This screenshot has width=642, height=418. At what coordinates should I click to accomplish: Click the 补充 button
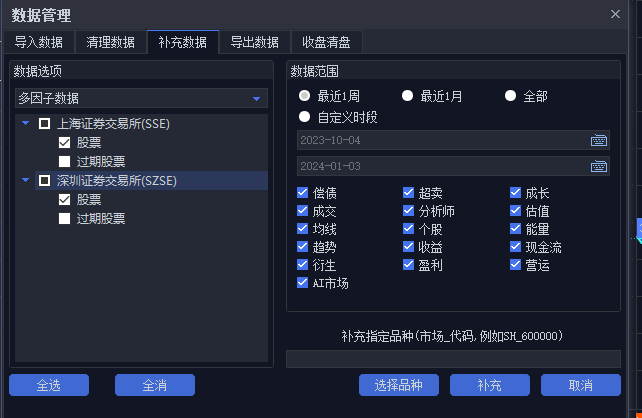[x=490, y=385]
